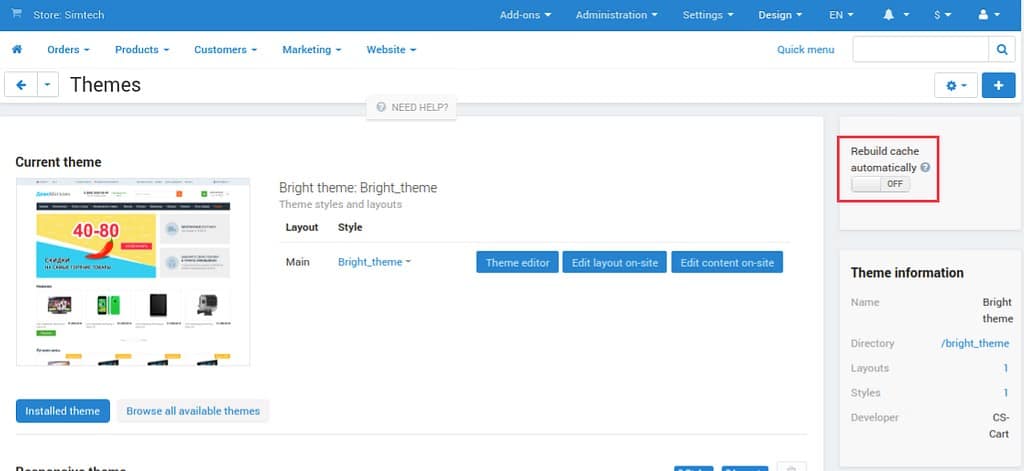Open the Add-ons menu

click(x=525, y=14)
